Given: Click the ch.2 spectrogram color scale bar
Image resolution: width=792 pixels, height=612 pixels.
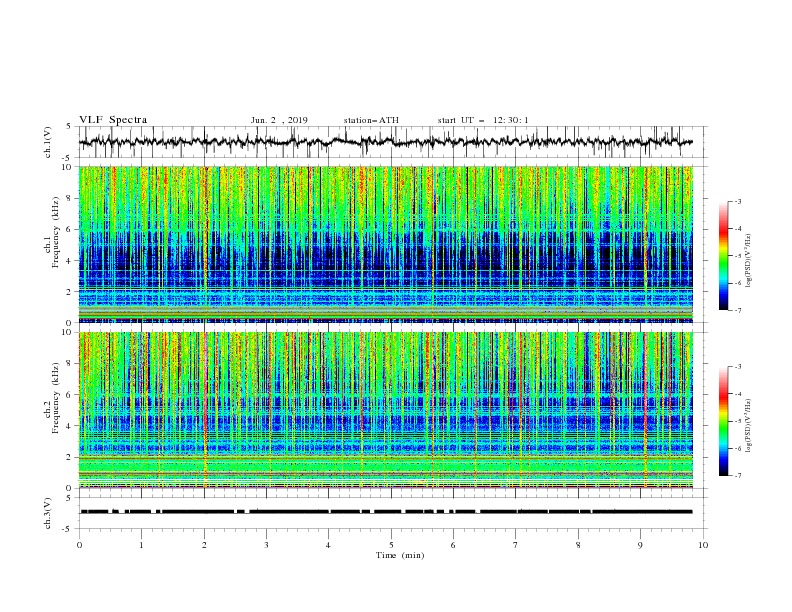Looking at the screenshot, I should (x=723, y=421).
